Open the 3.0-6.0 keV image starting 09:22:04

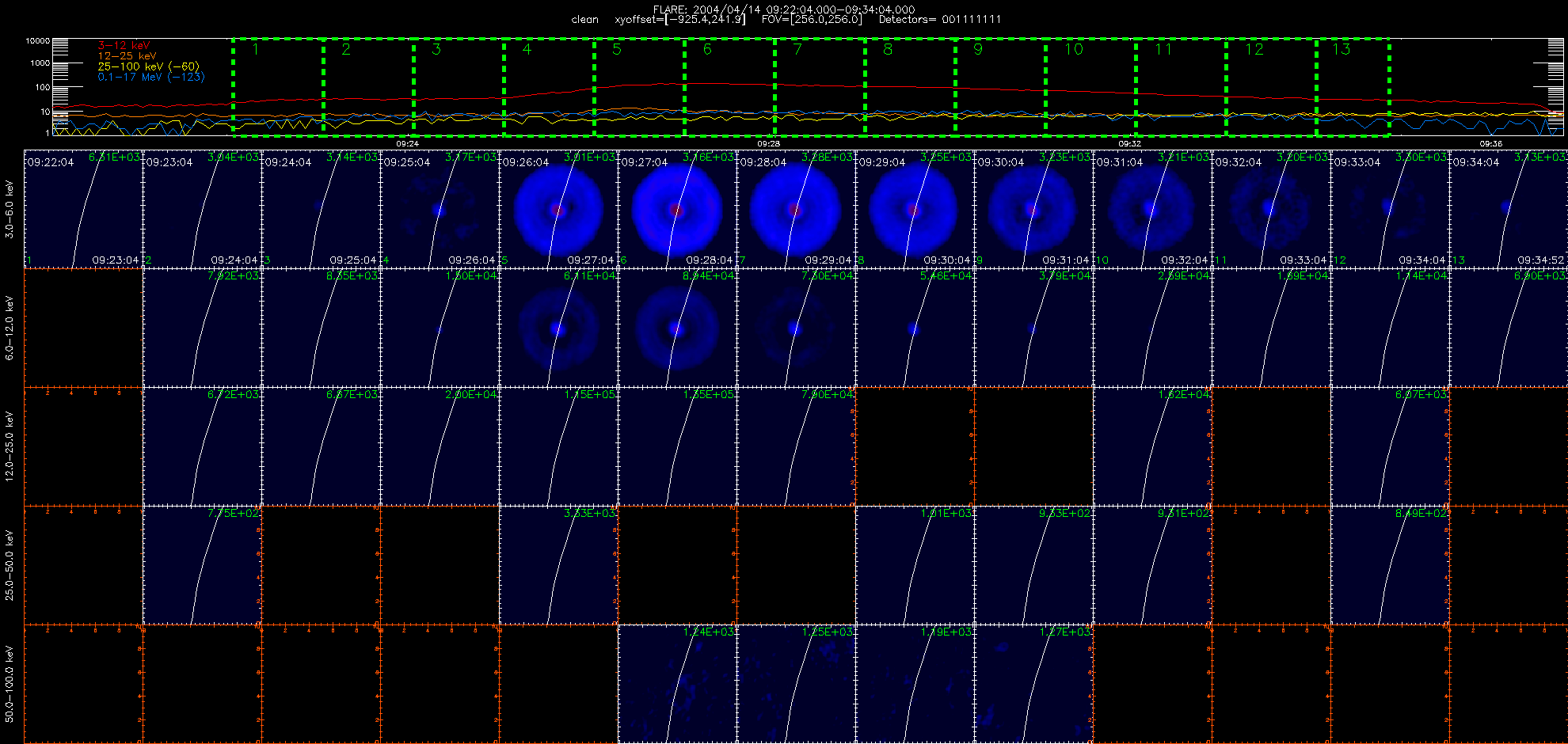pos(83,209)
